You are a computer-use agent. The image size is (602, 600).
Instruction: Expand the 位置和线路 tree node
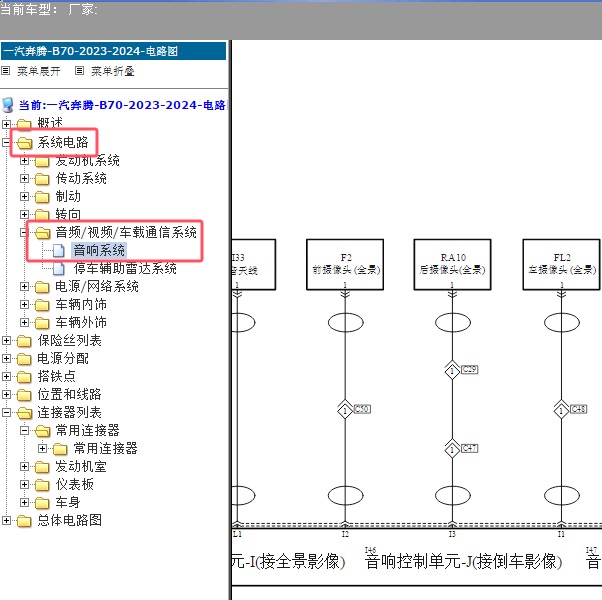coord(6,395)
